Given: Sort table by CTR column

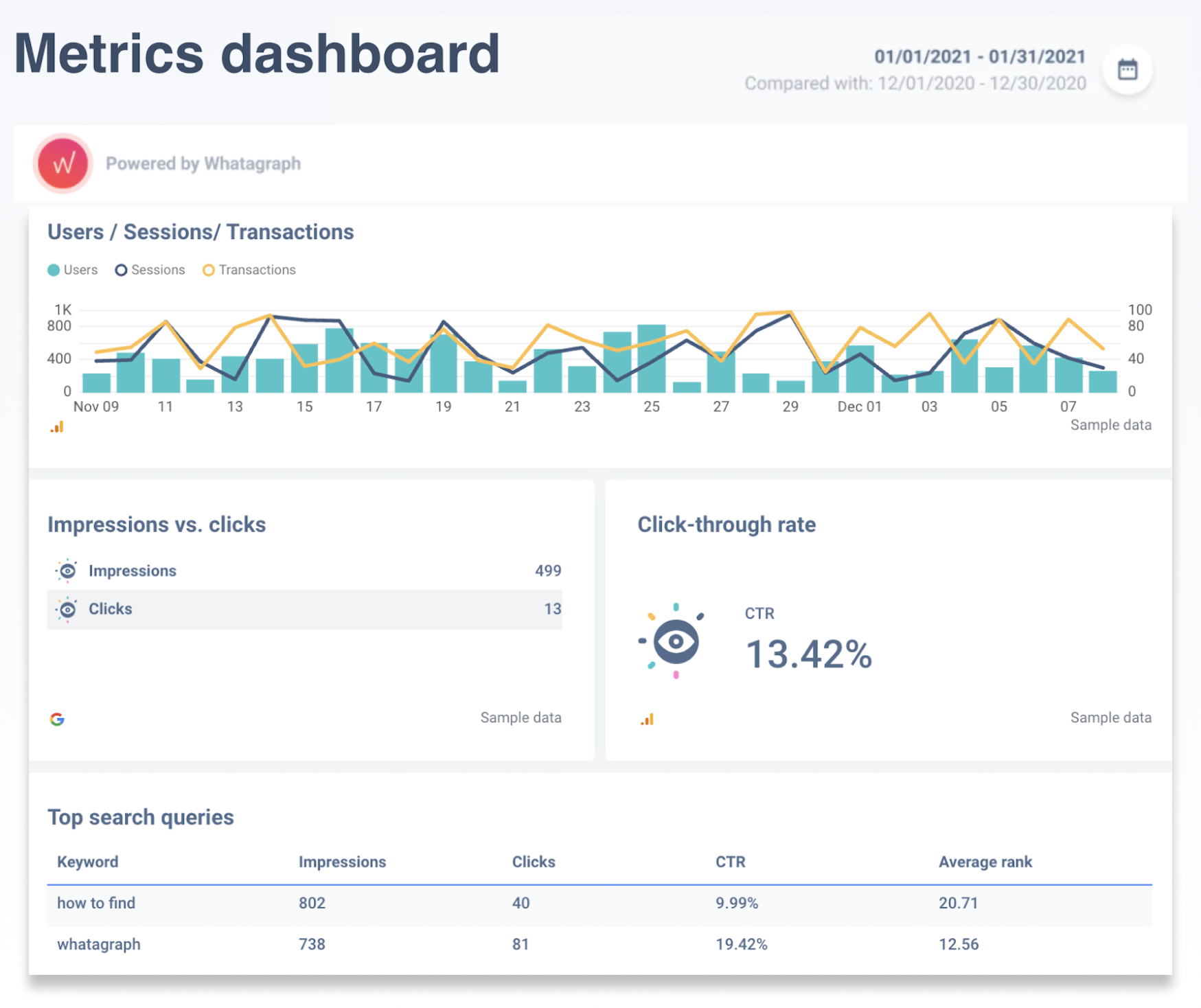Looking at the screenshot, I should [x=730, y=862].
